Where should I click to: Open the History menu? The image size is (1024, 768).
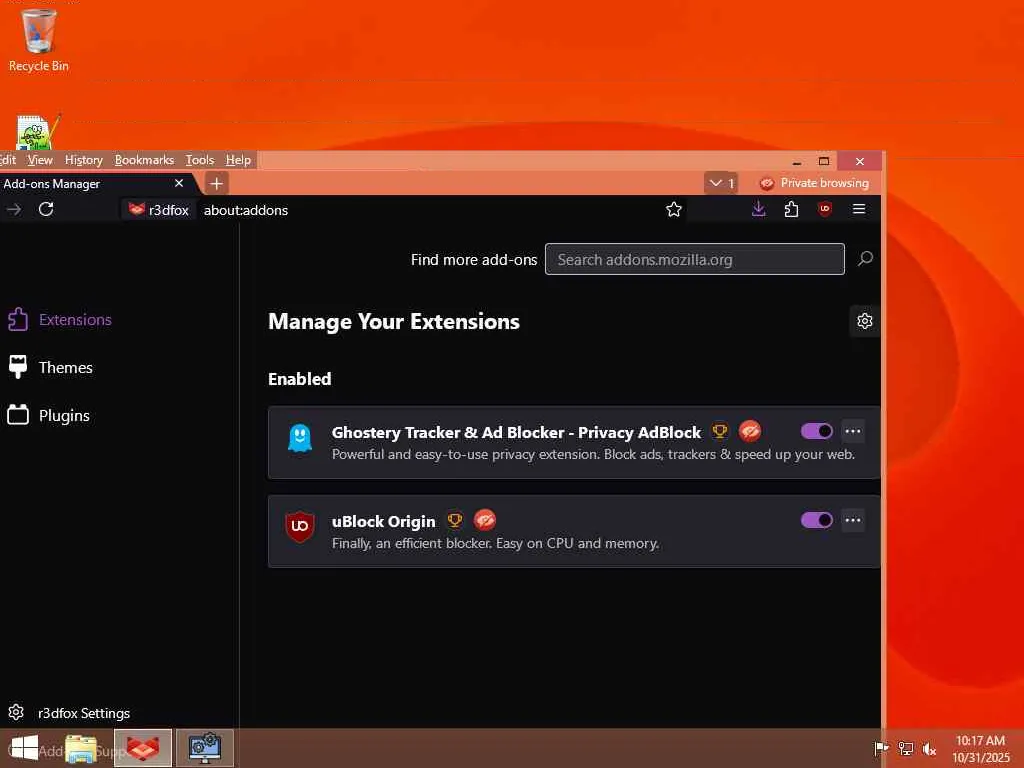[84, 160]
